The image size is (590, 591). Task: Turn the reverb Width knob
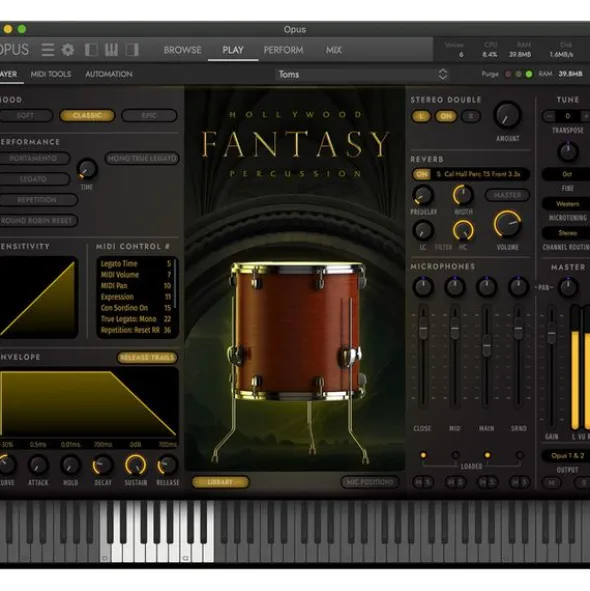click(x=463, y=195)
